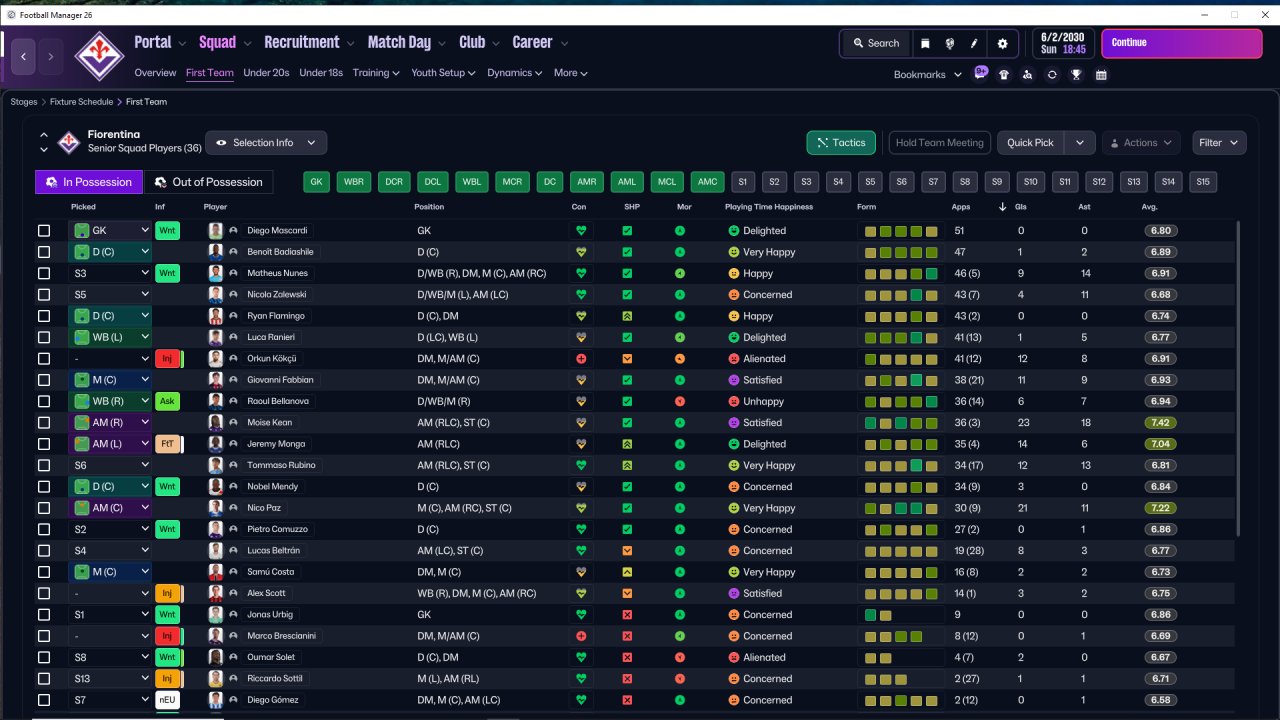Click Nico Paz's player portrait
This screenshot has height=720, width=1280.
pos(215,508)
